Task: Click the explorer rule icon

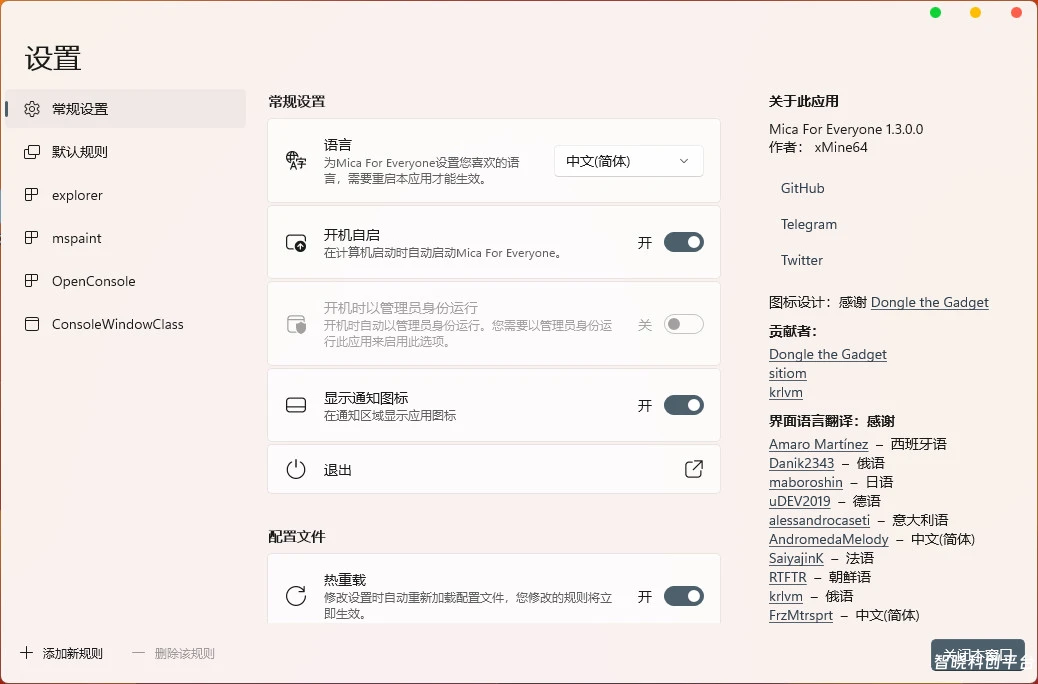Action: point(31,195)
